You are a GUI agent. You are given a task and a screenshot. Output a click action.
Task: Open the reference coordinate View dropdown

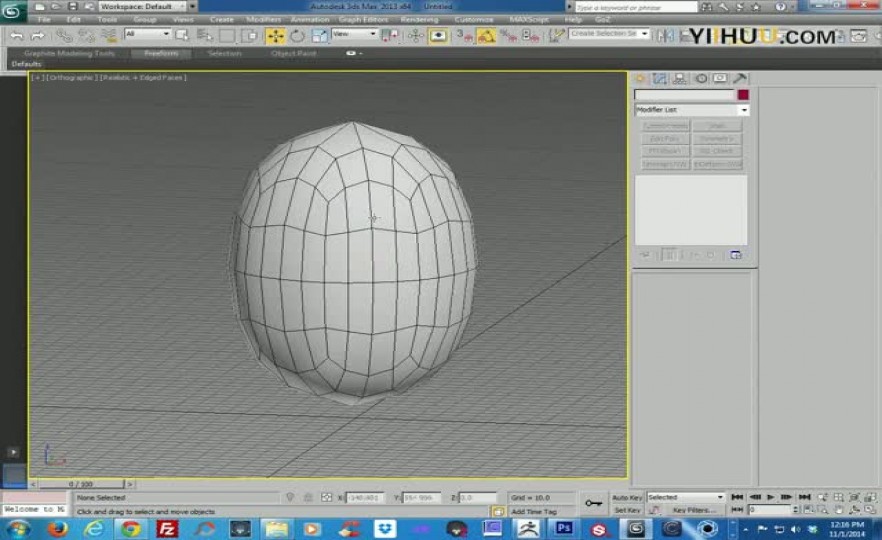point(354,34)
